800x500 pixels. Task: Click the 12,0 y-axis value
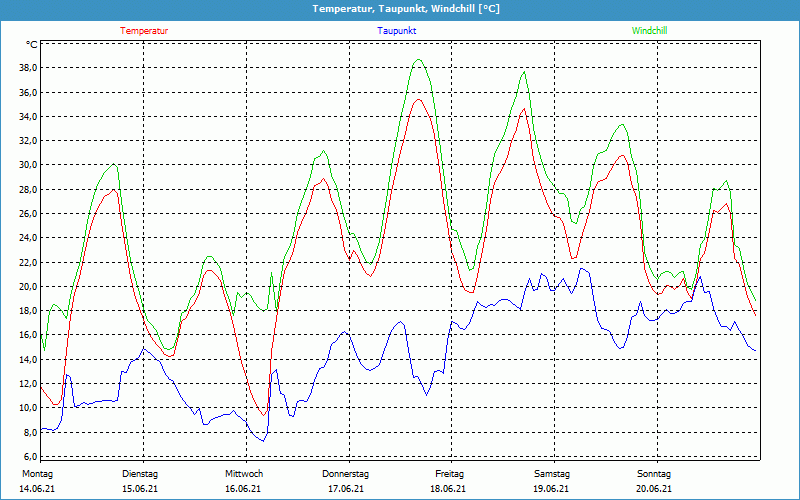click(28, 383)
